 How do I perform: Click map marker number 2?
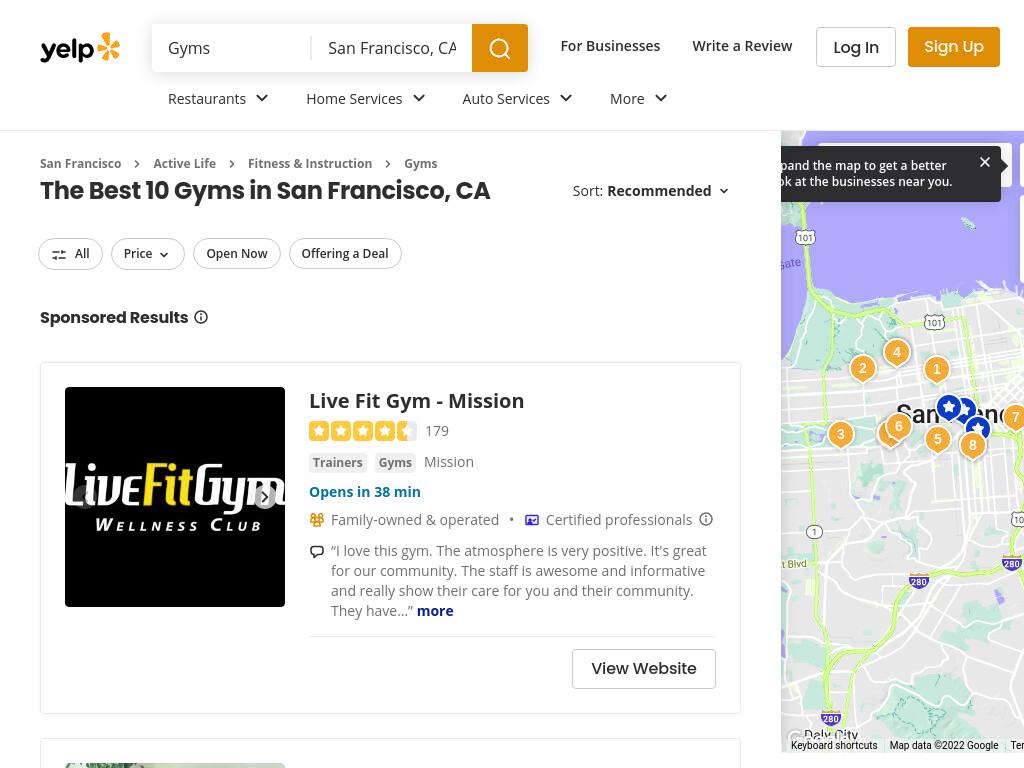863,369
